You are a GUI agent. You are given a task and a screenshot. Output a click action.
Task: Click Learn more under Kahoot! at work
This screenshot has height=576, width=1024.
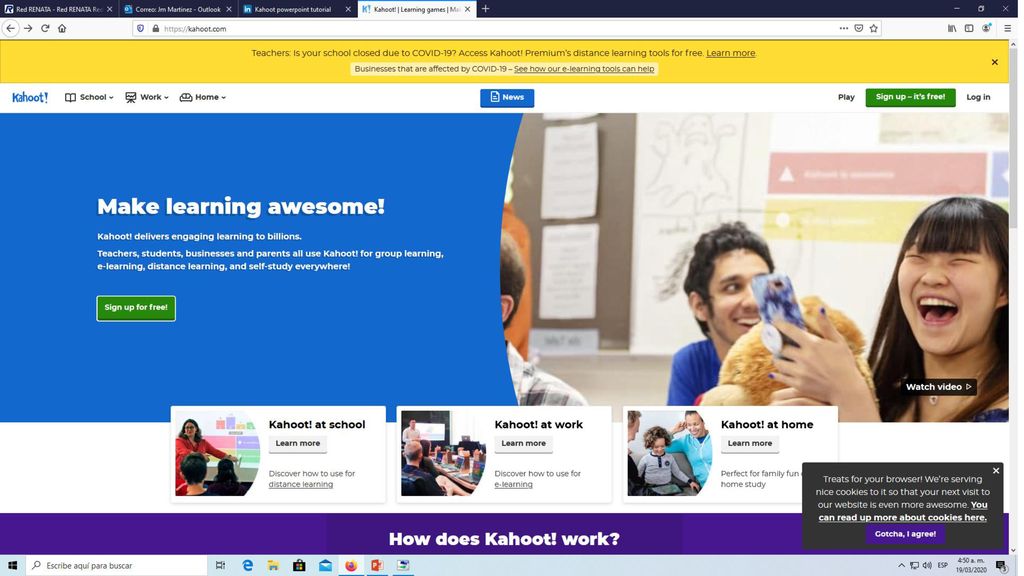(523, 443)
